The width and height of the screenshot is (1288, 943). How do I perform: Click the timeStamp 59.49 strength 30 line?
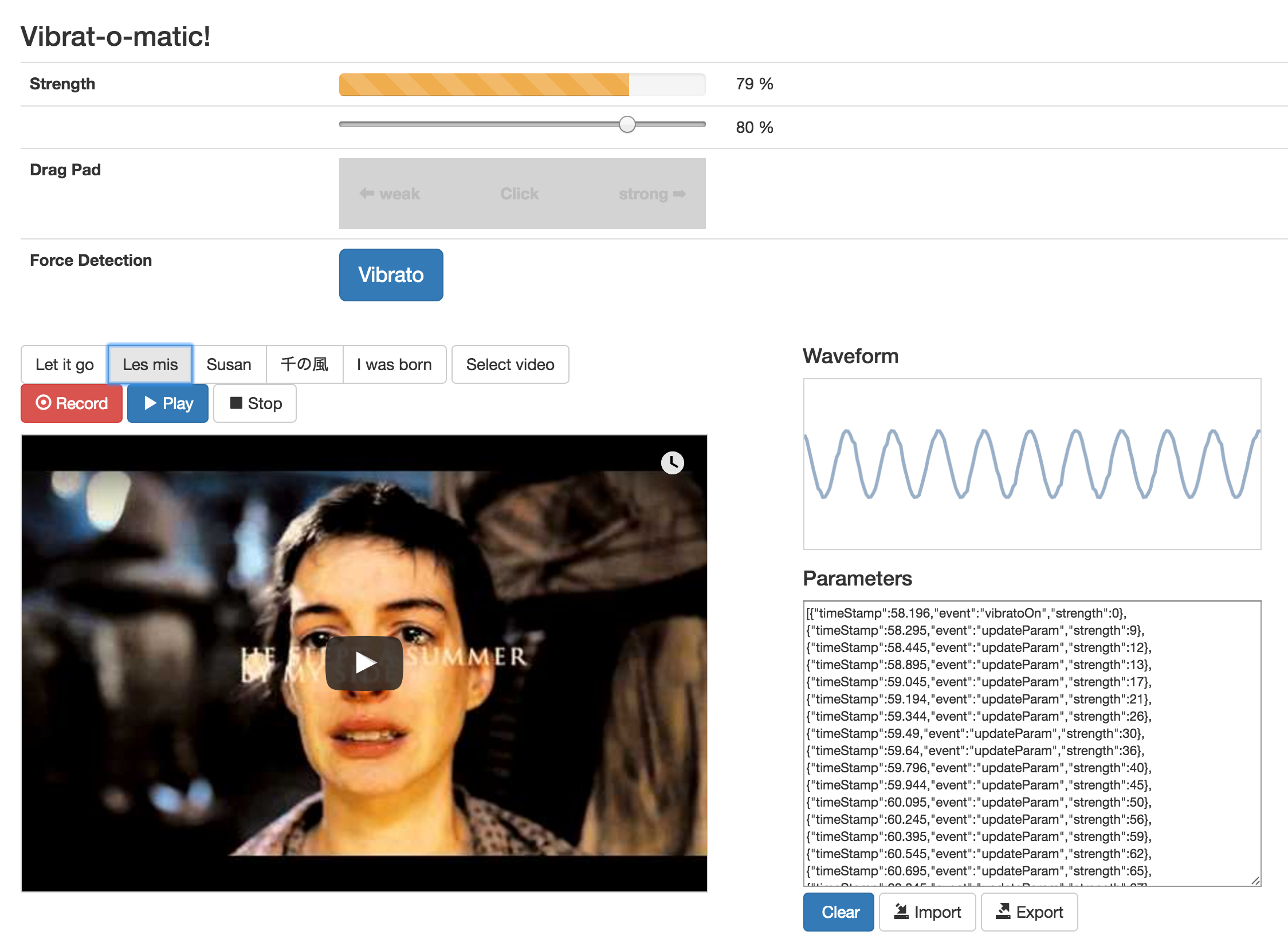(x=976, y=733)
